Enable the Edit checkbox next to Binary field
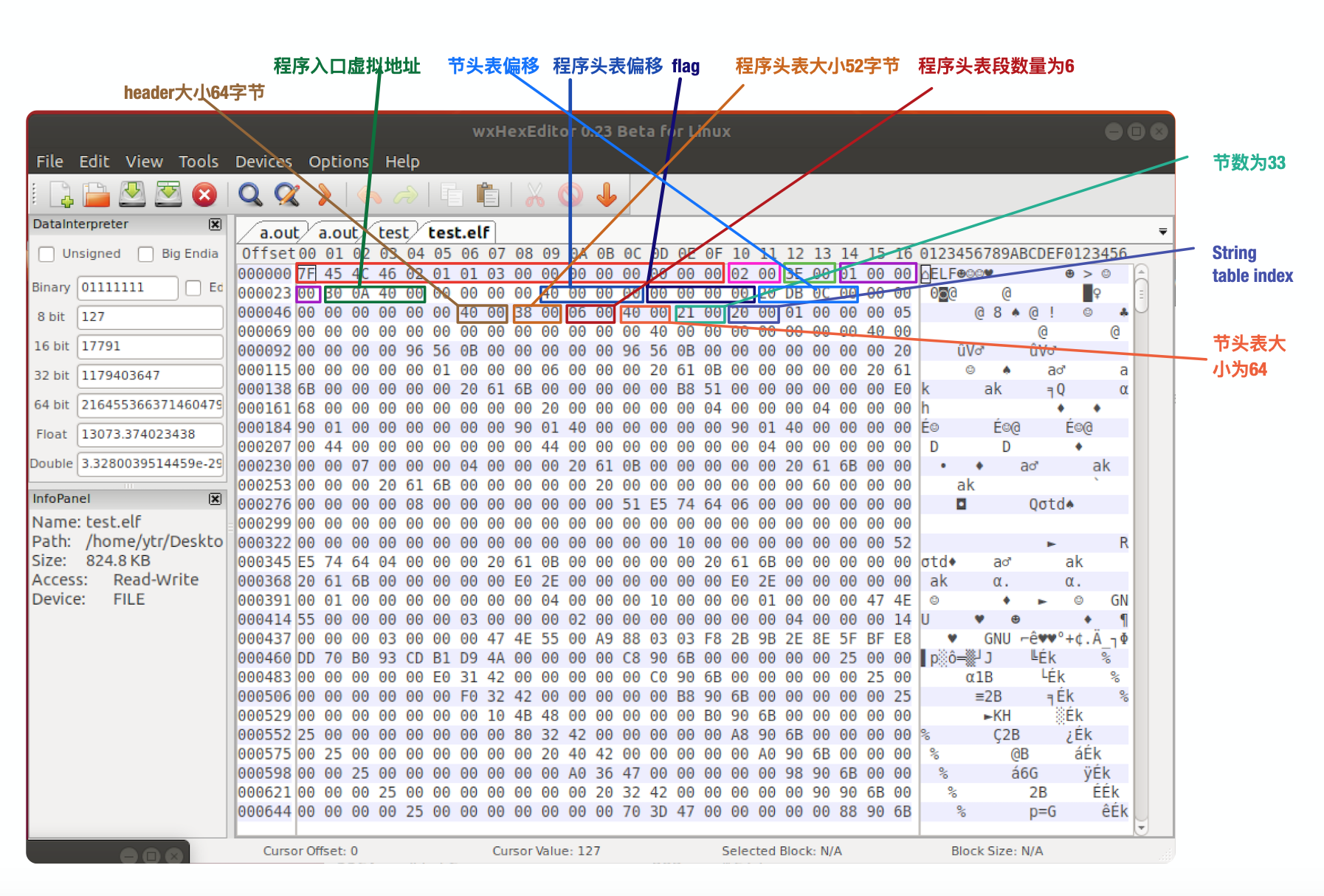Image resolution: width=1324 pixels, height=896 pixels. point(191,288)
